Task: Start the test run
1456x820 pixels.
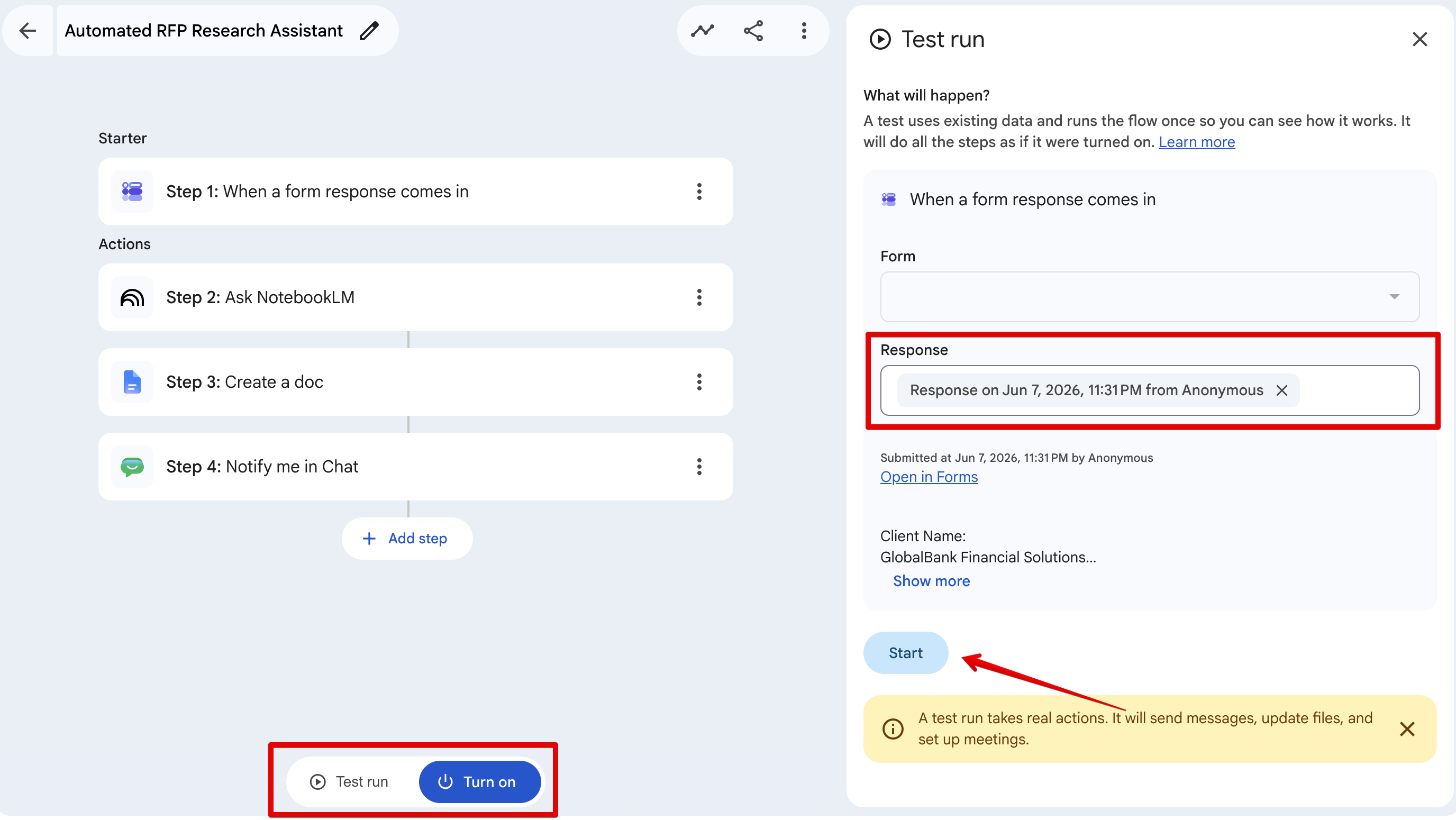Action: (905, 653)
